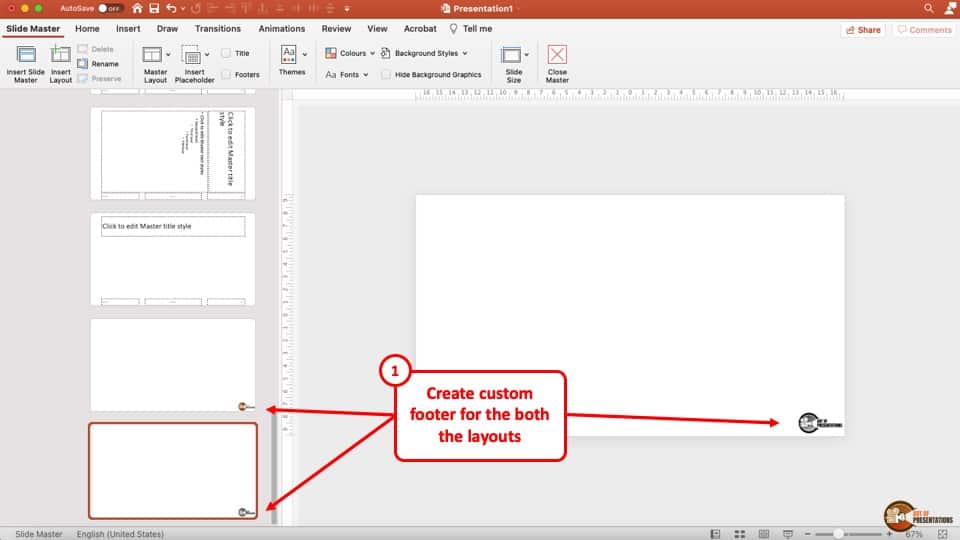The width and height of the screenshot is (960, 540).
Task: Check Hide Background Graphics
Action: [386, 75]
